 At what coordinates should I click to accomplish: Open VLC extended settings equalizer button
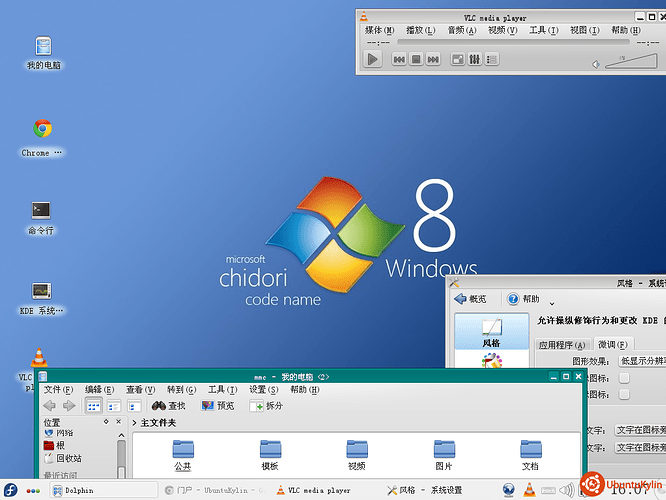pos(474,59)
